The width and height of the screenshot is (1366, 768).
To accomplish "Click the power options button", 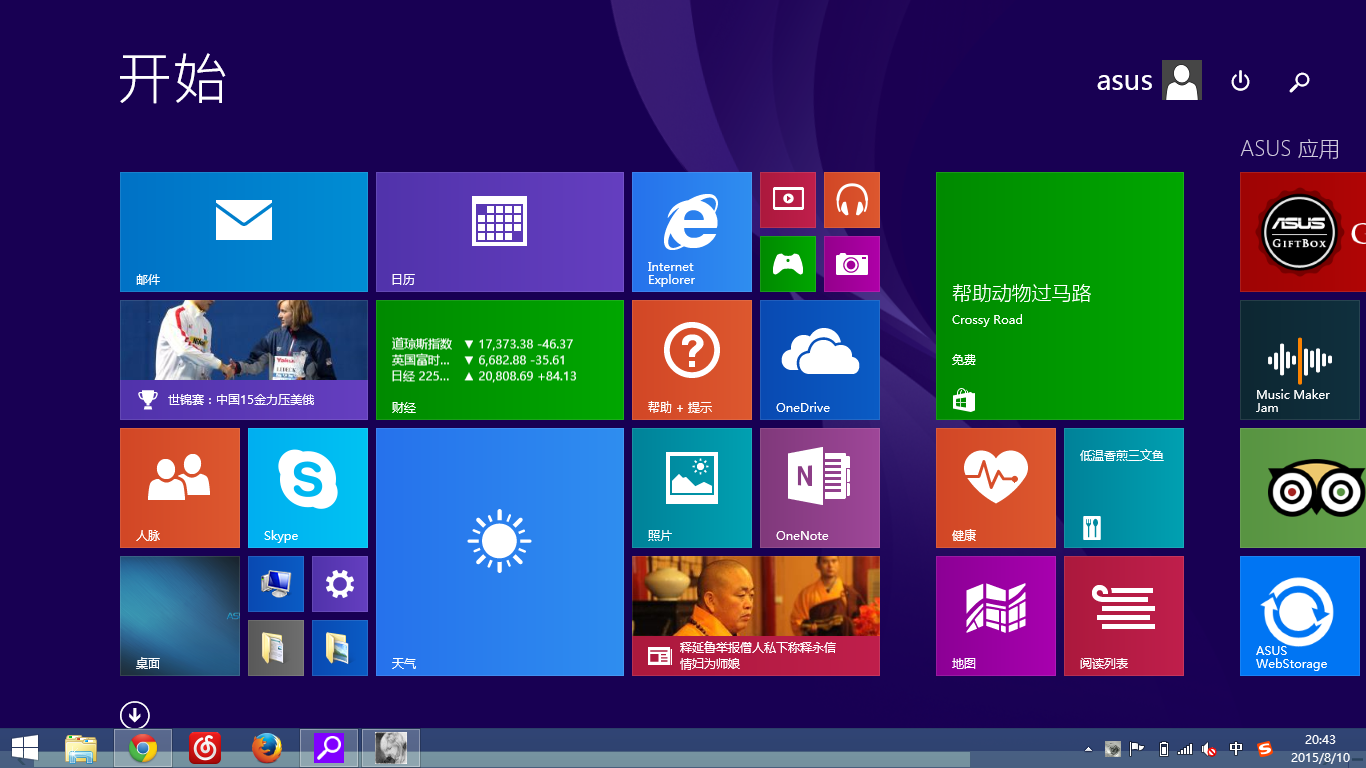I will [1241, 81].
